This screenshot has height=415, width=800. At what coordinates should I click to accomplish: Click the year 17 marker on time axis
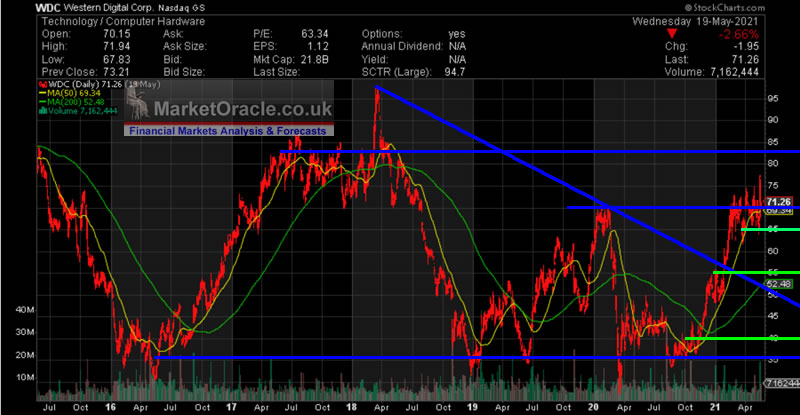point(231,407)
